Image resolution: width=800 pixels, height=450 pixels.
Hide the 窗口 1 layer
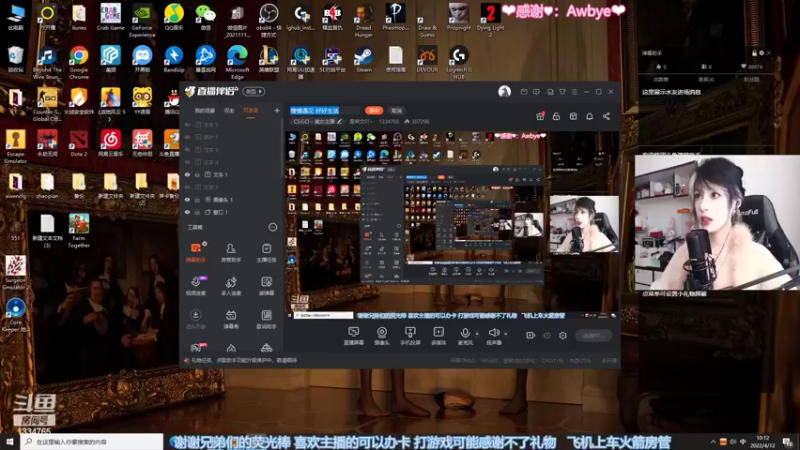[x=187, y=212]
